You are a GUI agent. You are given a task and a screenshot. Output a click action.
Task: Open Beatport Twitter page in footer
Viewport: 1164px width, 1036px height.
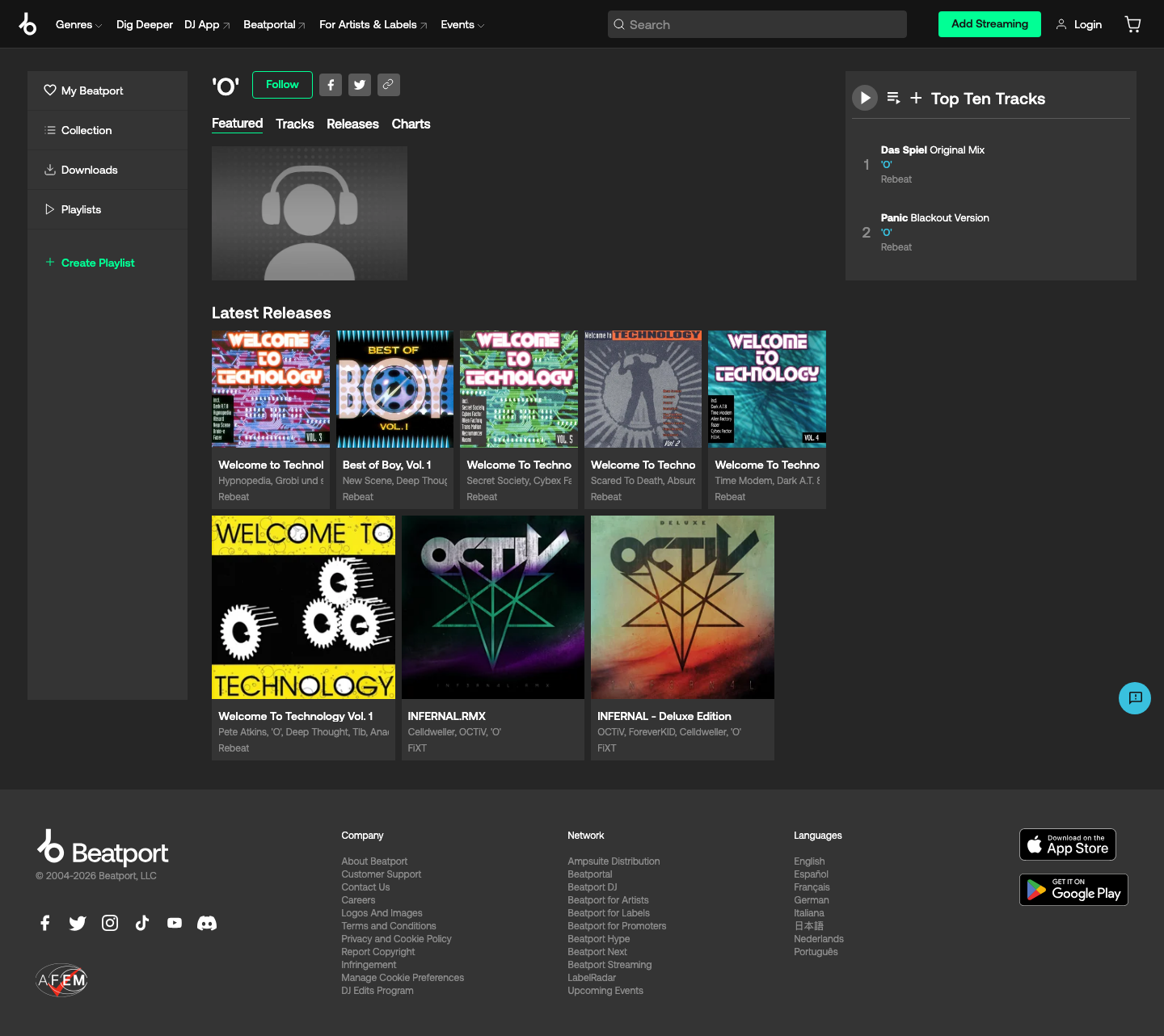(x=78, y=923)
